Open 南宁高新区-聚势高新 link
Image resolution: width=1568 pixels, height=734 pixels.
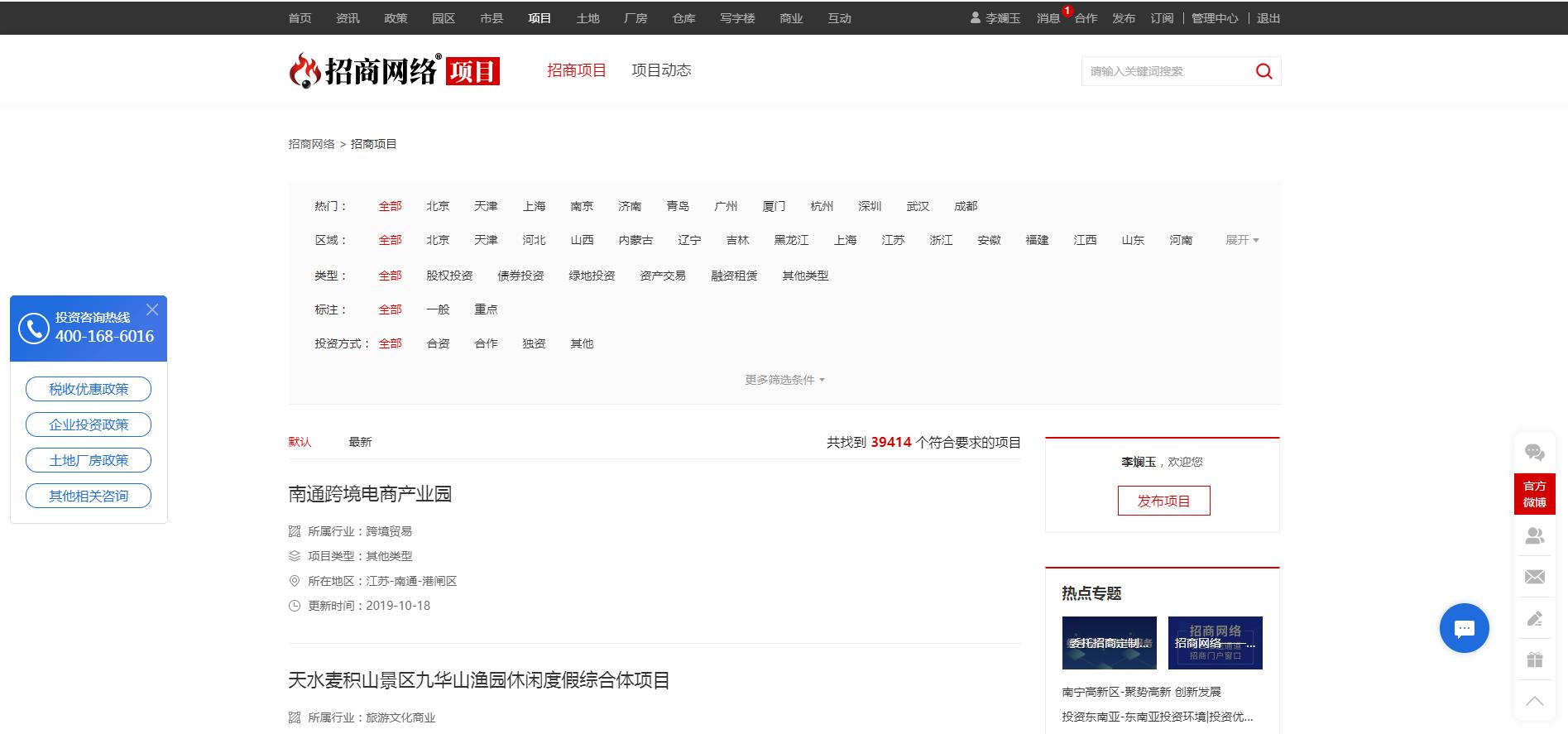pos(1141,692)
